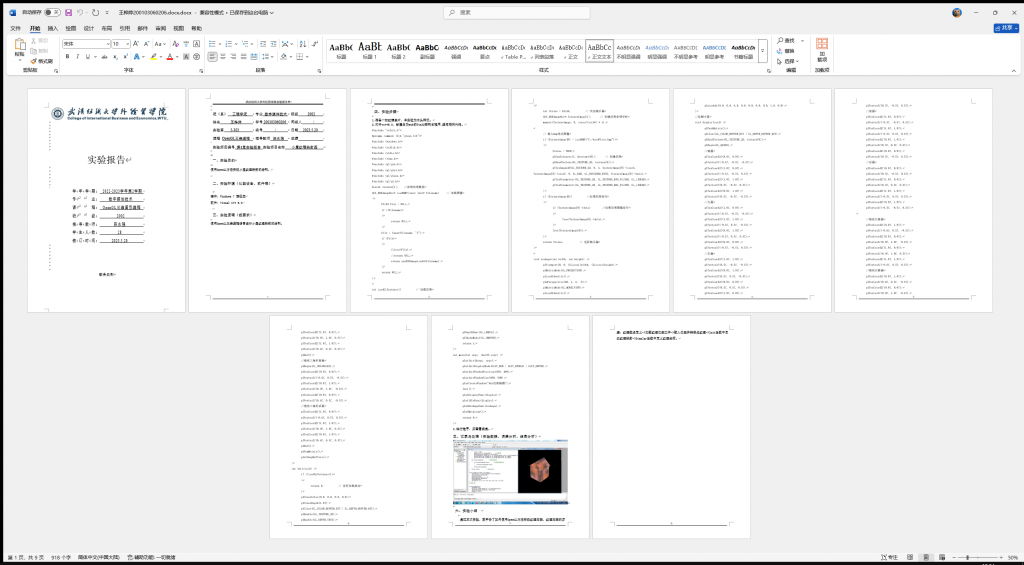Toggle Italic formatting
This screenshot has width=1024, height=565.
pos(78,57)
